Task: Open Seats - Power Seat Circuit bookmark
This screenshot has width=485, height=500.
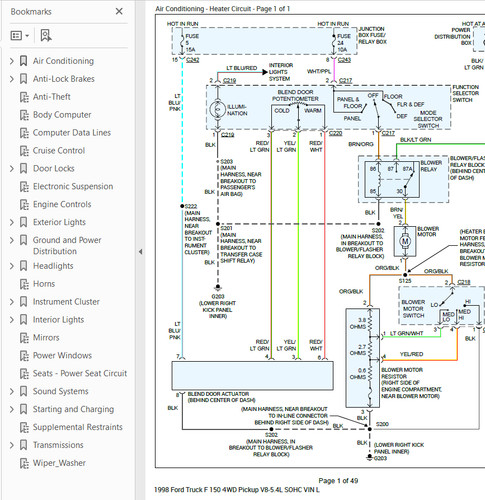Action: (80, 373)
